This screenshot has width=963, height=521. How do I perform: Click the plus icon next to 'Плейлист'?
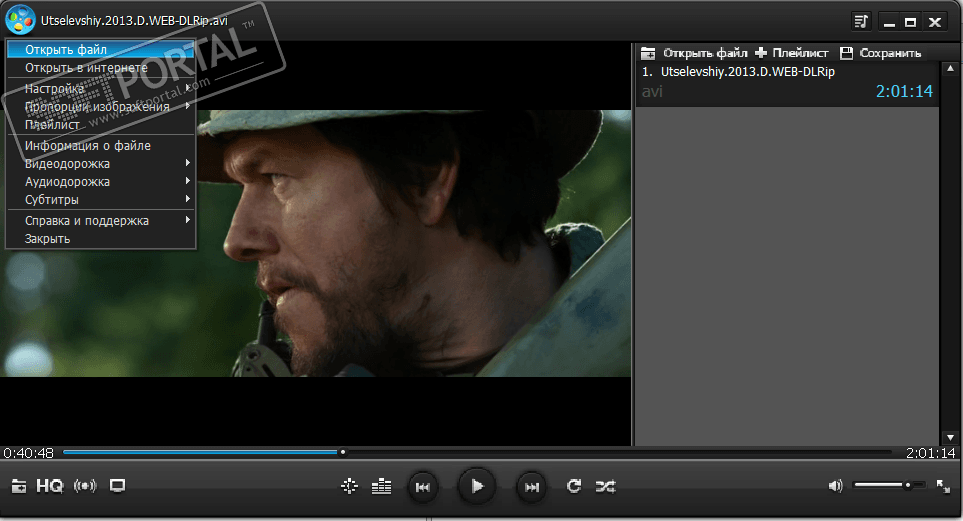(760, 53)
